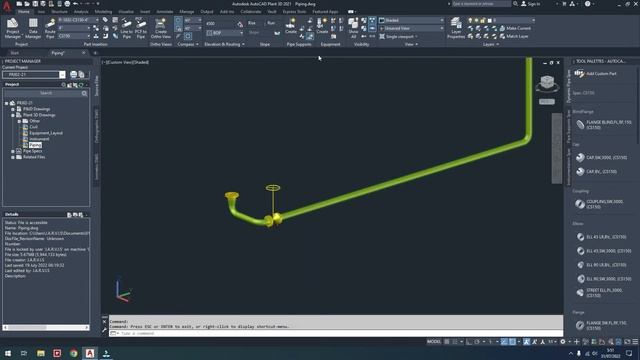The height and width of the screenshot is (360, 640).
Task: Open the Project Manager ribbon button
Action: coord(12,28)
